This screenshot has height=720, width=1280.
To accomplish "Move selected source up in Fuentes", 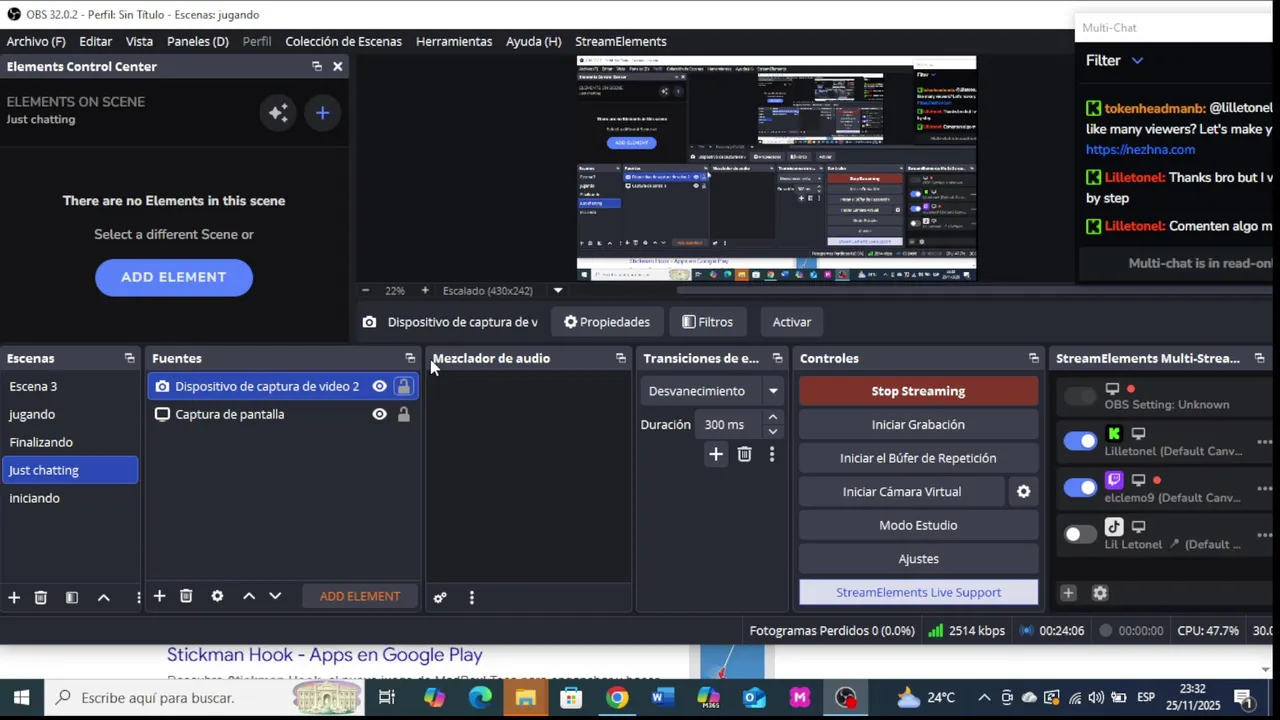I will pos(249,596).
